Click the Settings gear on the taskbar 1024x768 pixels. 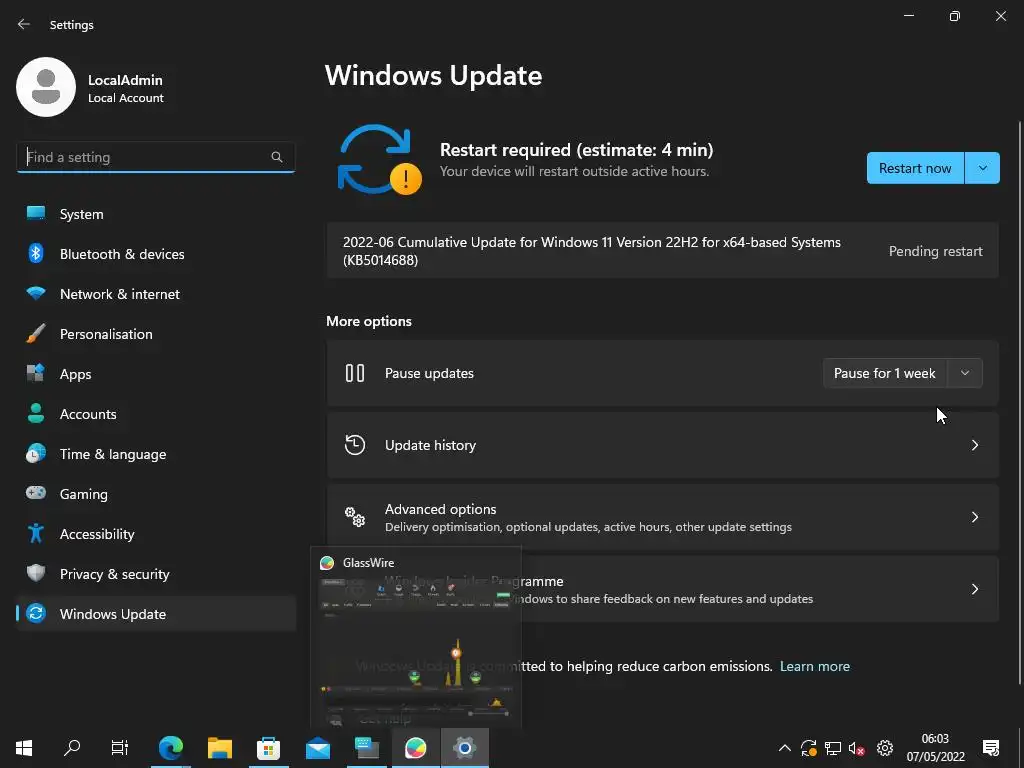[464, 748]
